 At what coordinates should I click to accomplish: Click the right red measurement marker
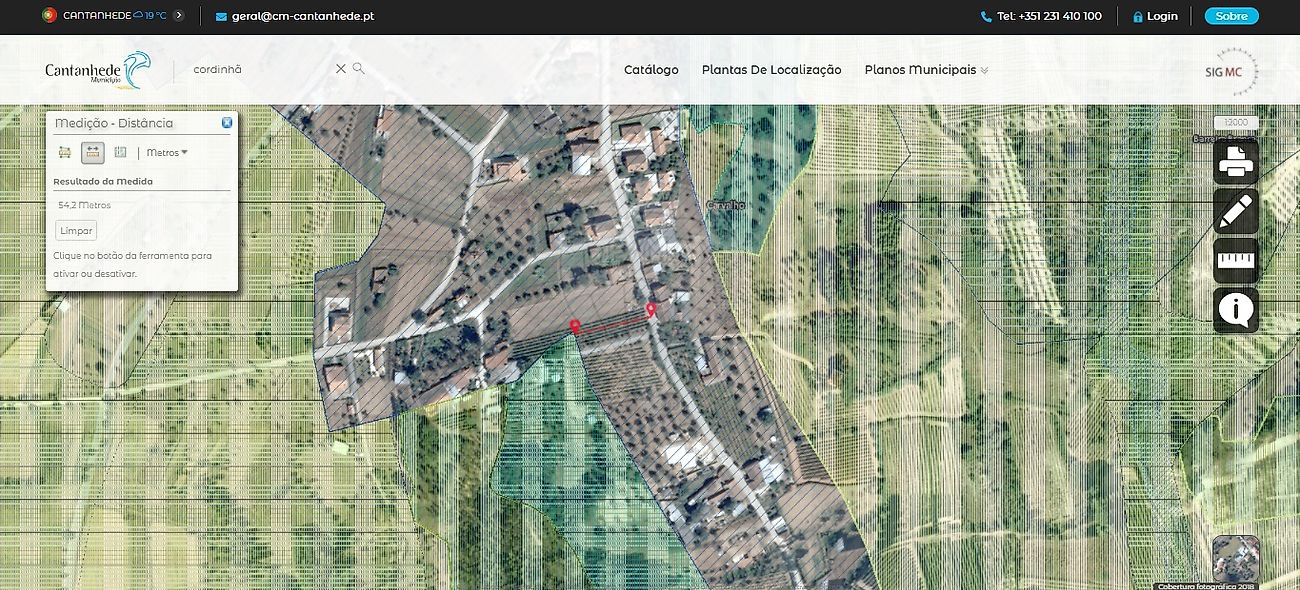point(651,310)
